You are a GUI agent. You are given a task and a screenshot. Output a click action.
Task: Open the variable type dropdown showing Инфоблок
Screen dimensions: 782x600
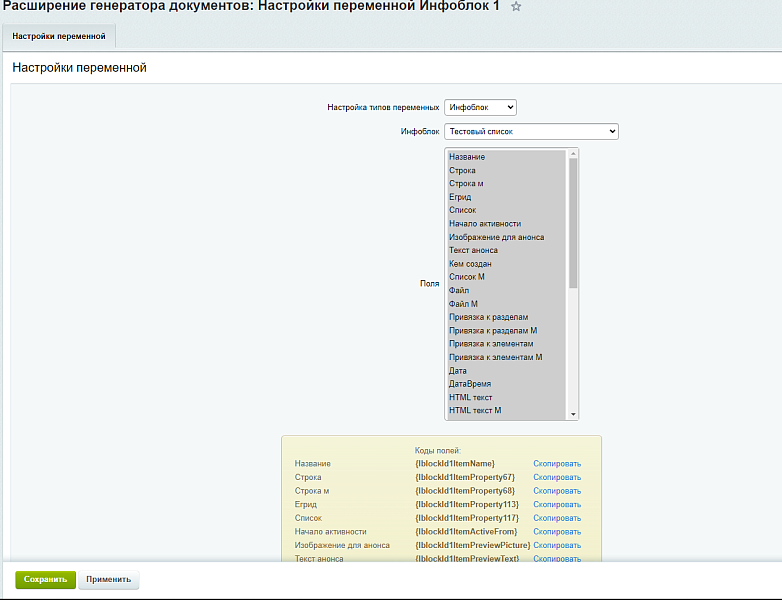tap(480, 107)
